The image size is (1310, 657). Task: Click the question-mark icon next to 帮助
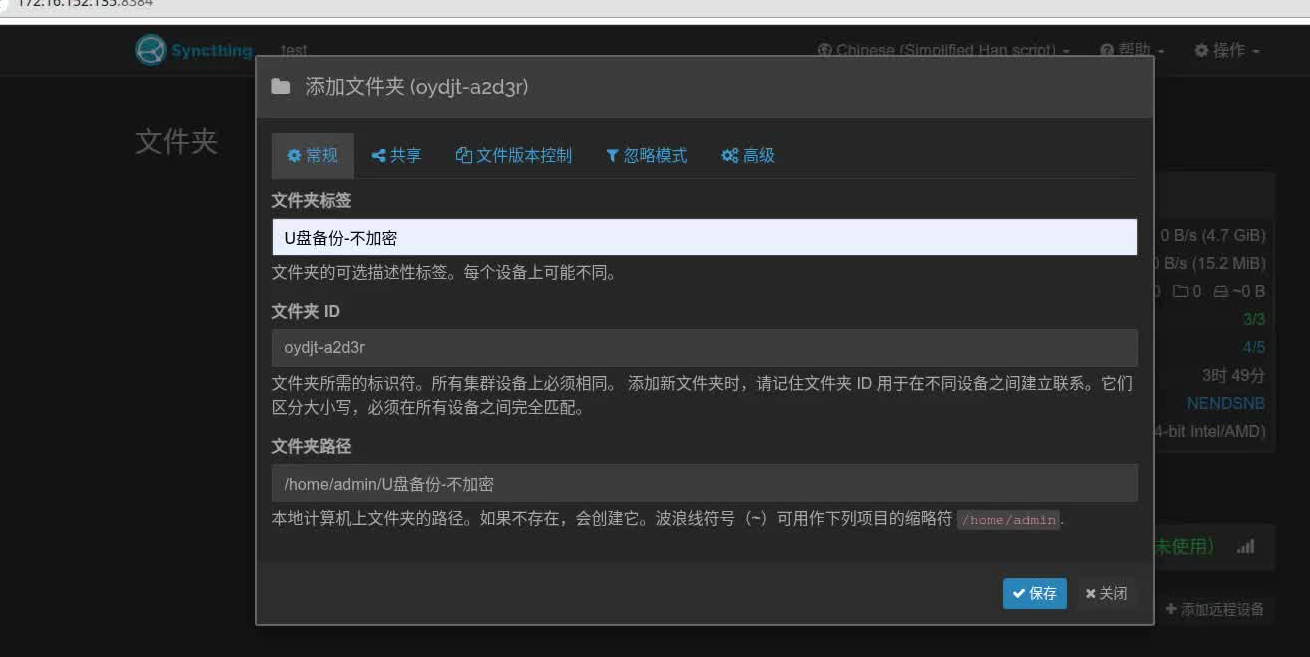click(1106, 50)
